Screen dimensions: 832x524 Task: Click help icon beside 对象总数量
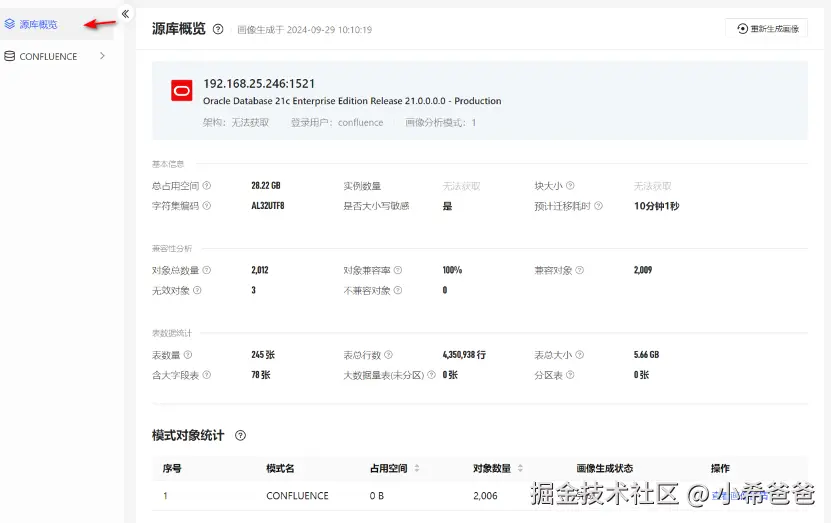(x=207, y=270)
